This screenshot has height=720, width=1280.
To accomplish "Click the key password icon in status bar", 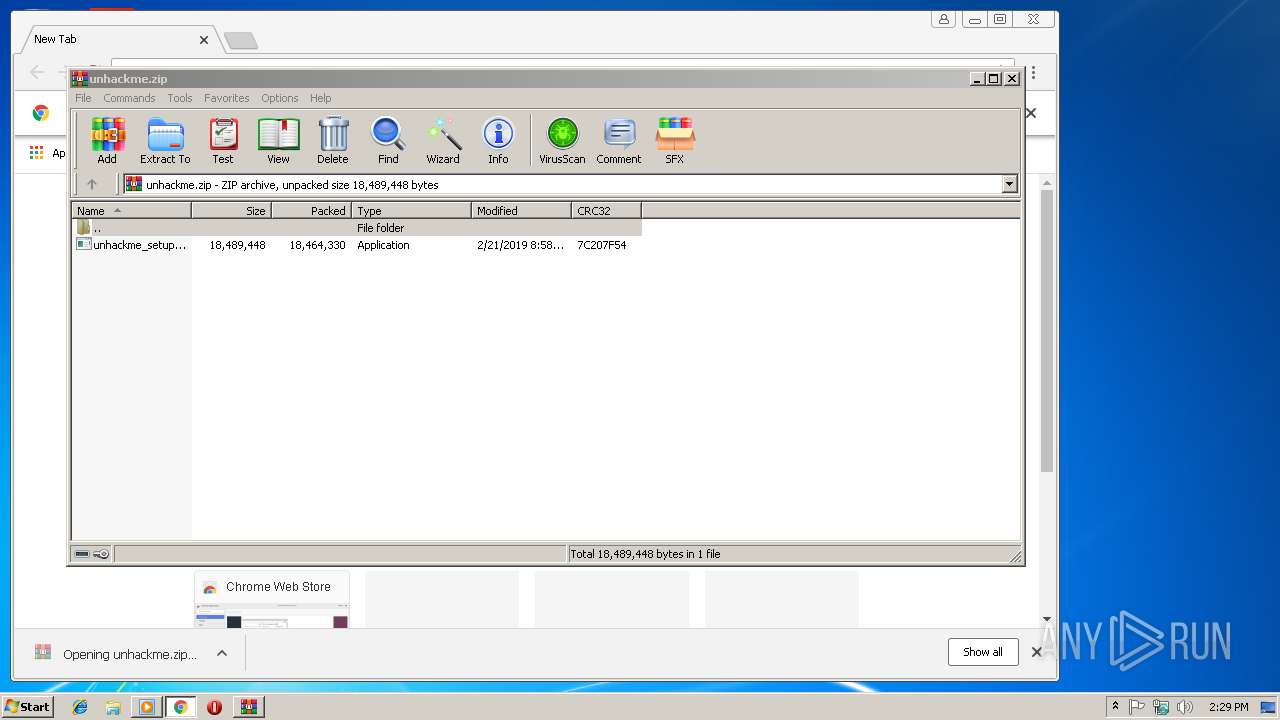I will (x=101, y=554).
